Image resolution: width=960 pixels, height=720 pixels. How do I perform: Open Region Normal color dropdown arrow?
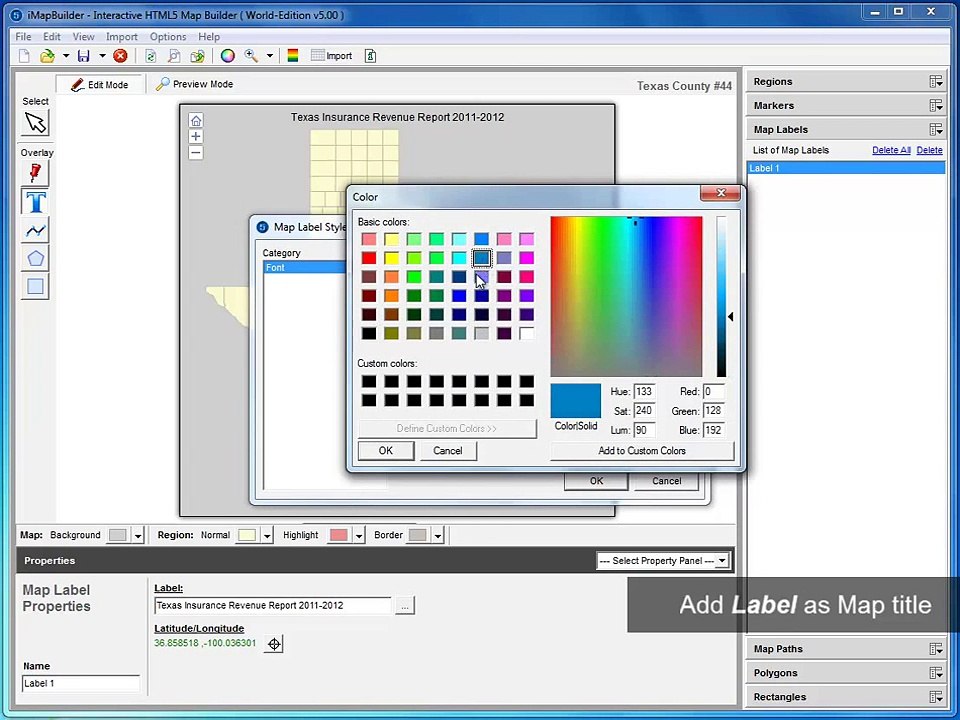[x=267, y=536]
